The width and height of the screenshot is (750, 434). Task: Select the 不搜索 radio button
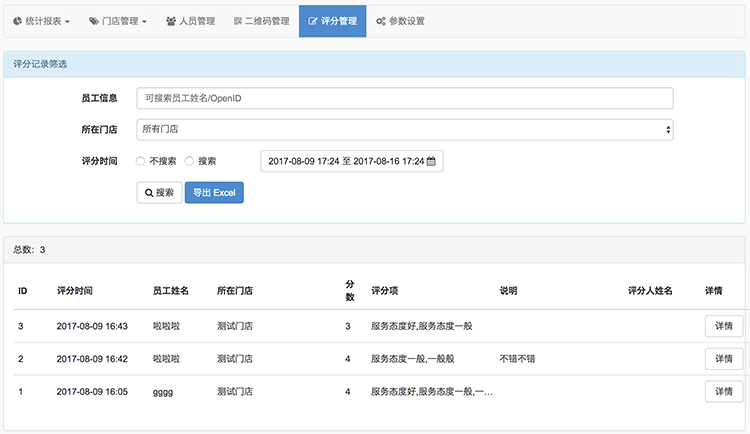(x=140, y=161)
